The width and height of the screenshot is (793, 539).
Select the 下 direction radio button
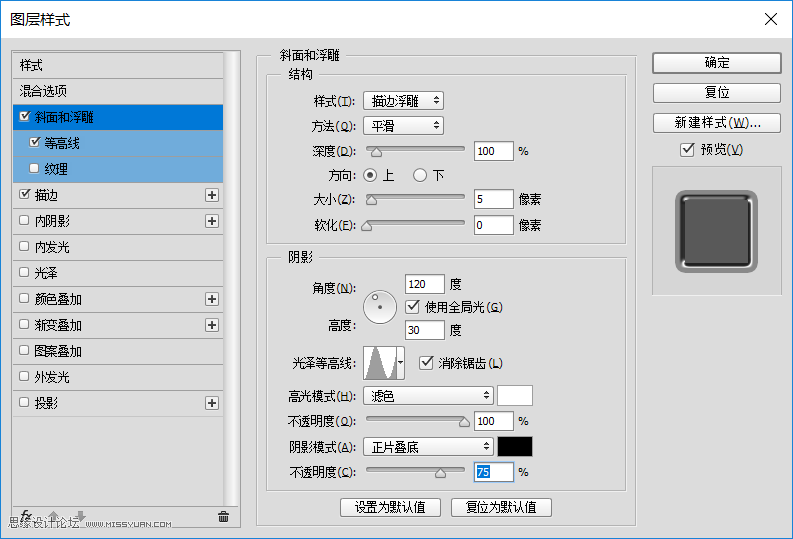click(420, 175)
